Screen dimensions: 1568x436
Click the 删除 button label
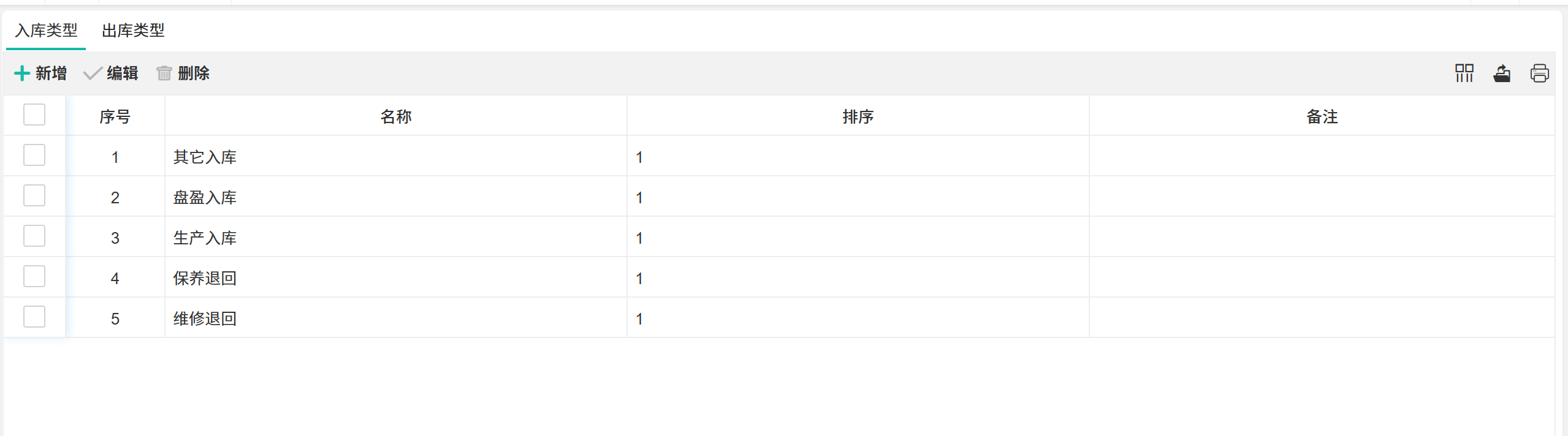194,73
